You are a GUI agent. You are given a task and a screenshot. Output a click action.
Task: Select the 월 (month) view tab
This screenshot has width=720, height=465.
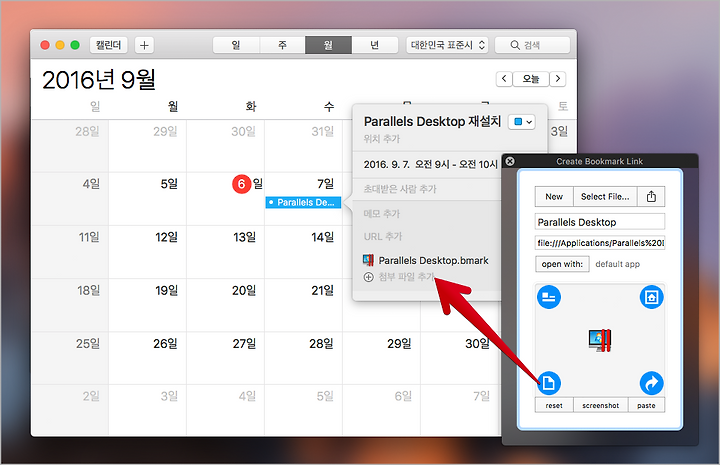point(328,45)
